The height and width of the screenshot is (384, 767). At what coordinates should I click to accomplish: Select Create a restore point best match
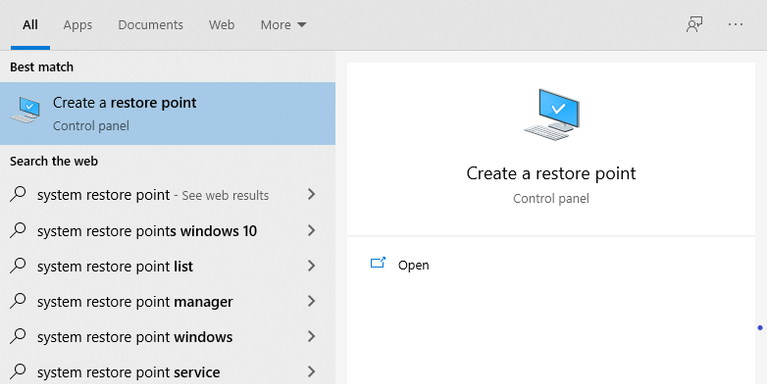point(167,113)
